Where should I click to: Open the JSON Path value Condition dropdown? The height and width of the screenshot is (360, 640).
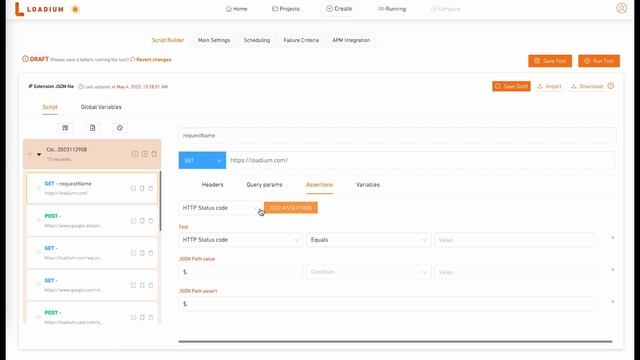point(369,272)
